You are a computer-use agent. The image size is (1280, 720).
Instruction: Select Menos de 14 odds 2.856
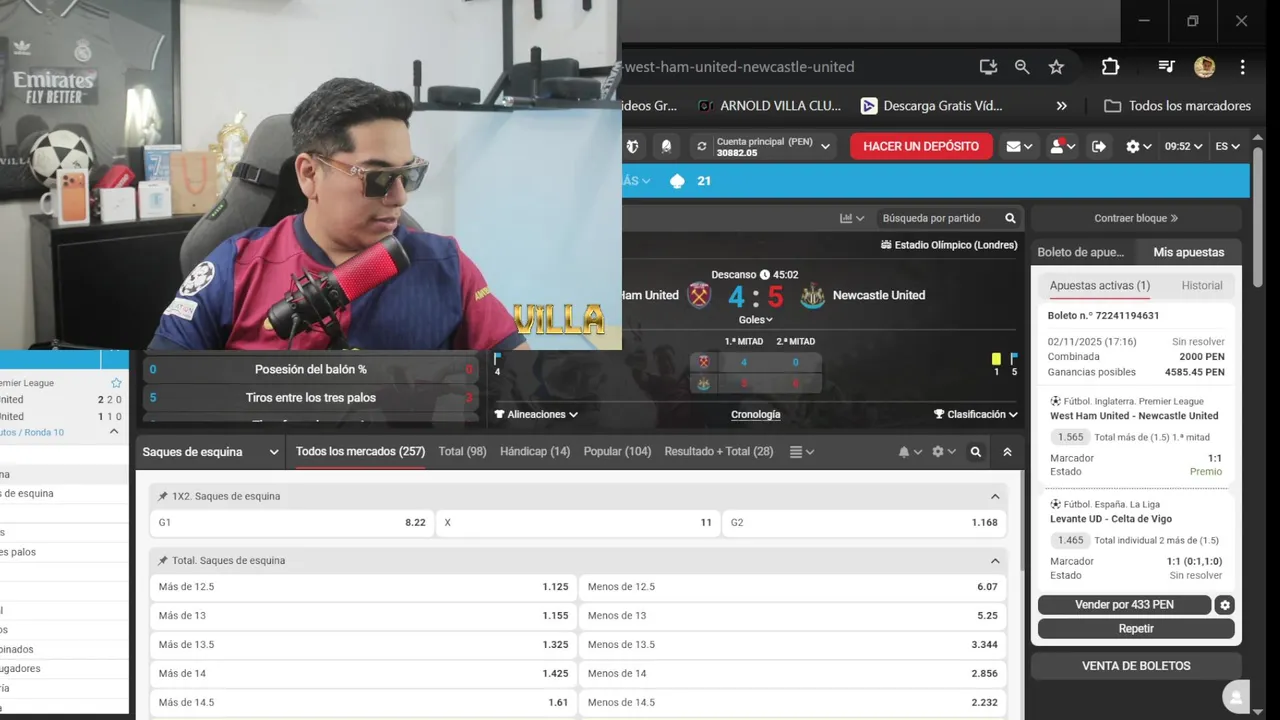(793, 674)
